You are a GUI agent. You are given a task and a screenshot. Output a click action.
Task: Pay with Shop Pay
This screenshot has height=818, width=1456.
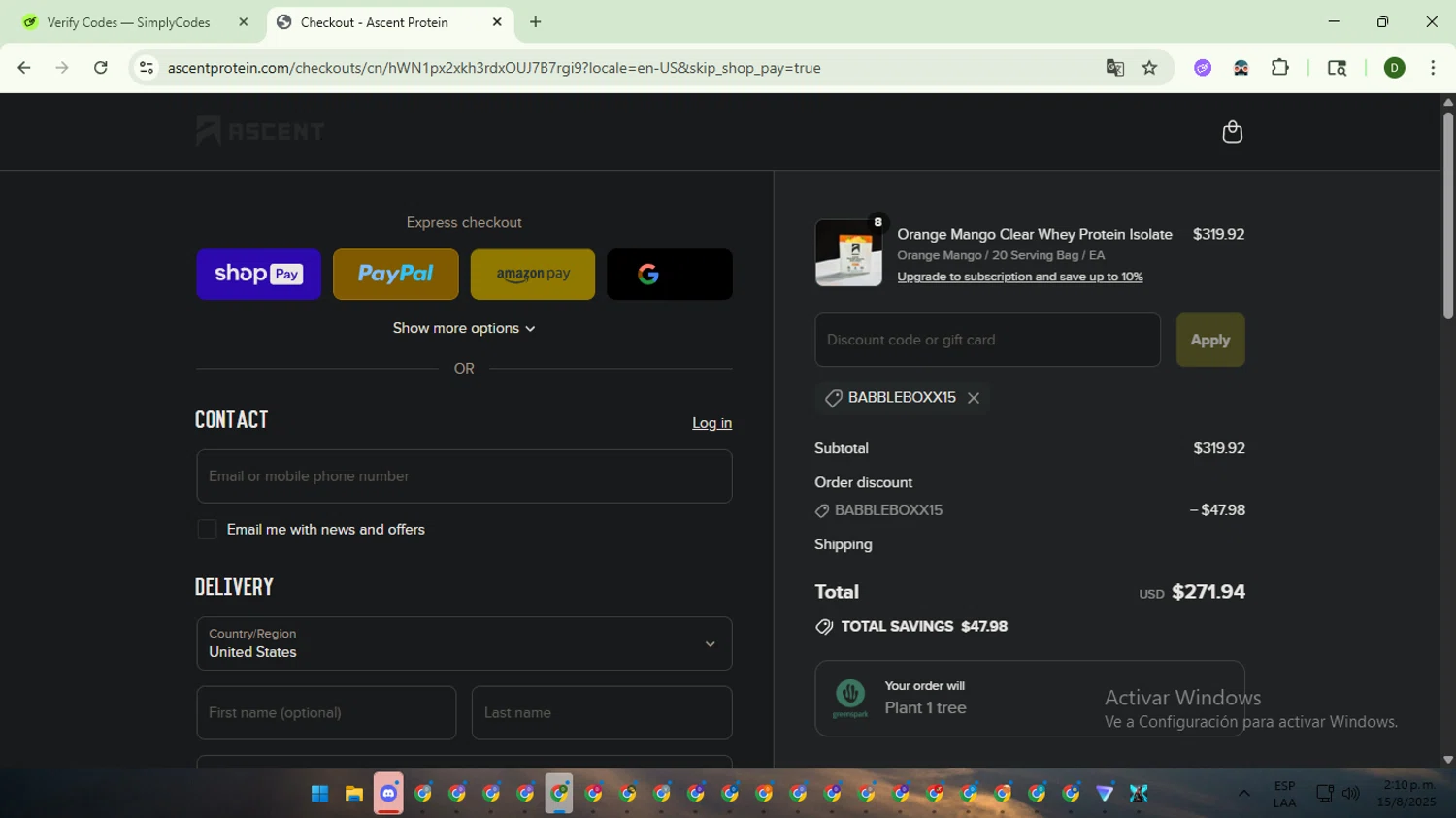coord(258,275)
